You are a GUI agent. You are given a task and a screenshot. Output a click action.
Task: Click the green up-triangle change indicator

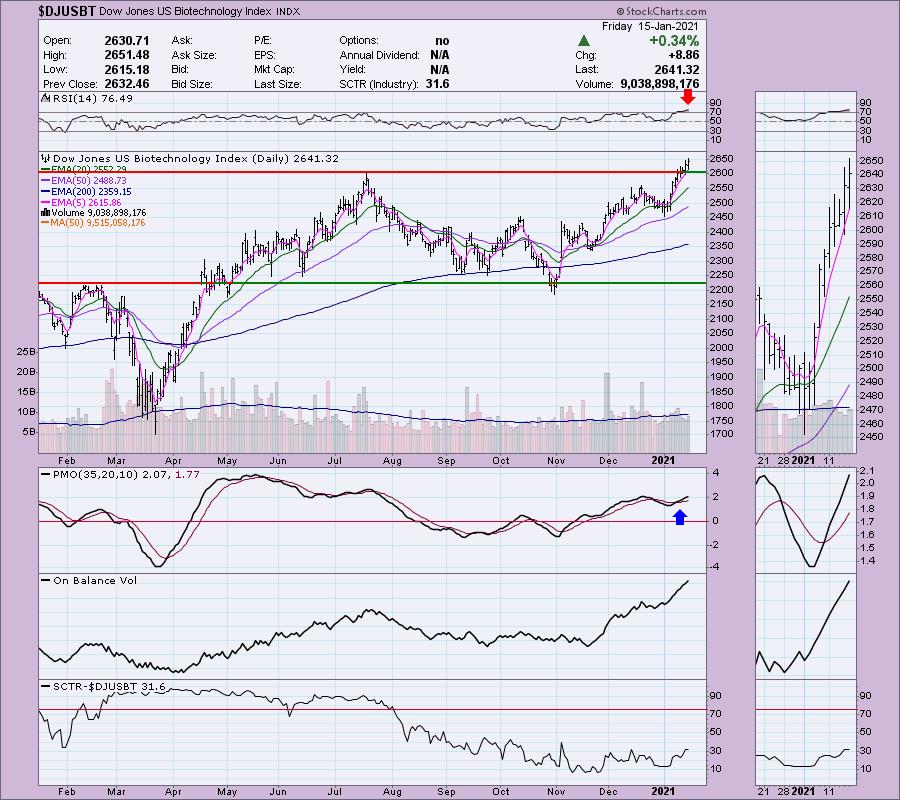(x=583, y=41)
